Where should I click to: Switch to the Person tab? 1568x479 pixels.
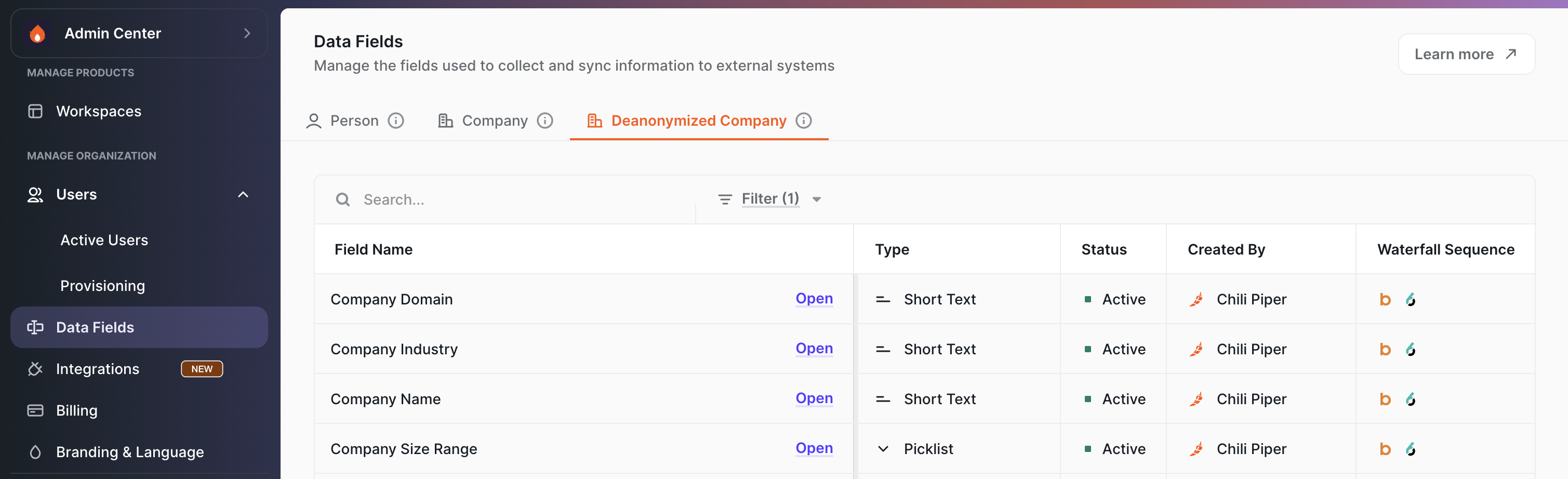(x=354, y=121)
